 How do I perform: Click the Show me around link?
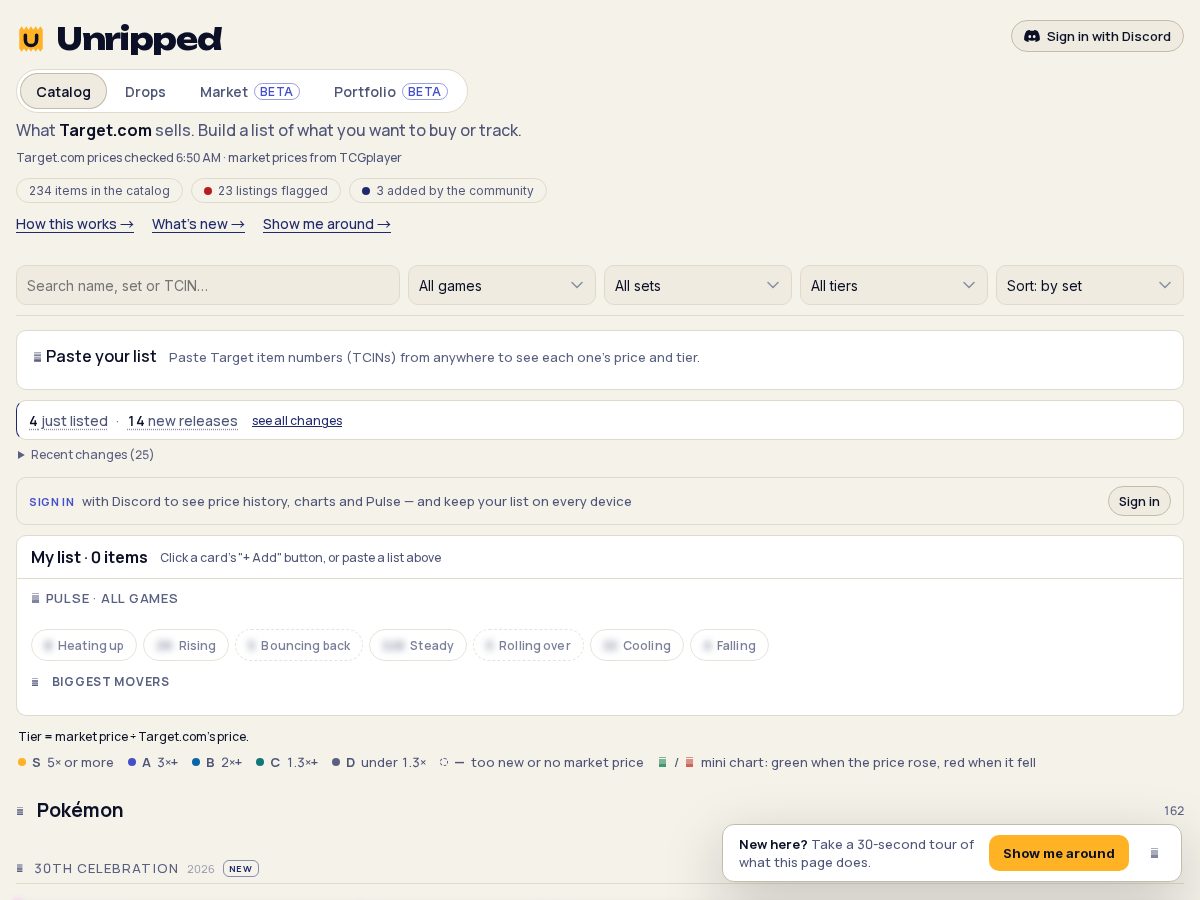(327, 224)
